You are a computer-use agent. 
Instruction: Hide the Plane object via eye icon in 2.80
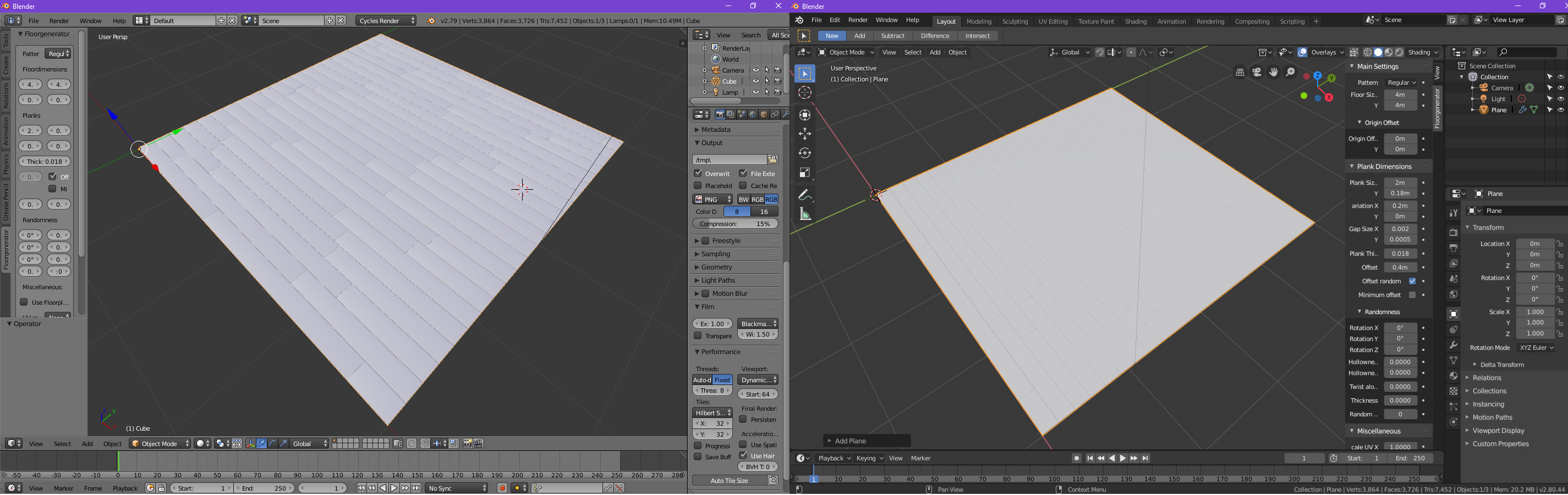(x=1561, y=110)
